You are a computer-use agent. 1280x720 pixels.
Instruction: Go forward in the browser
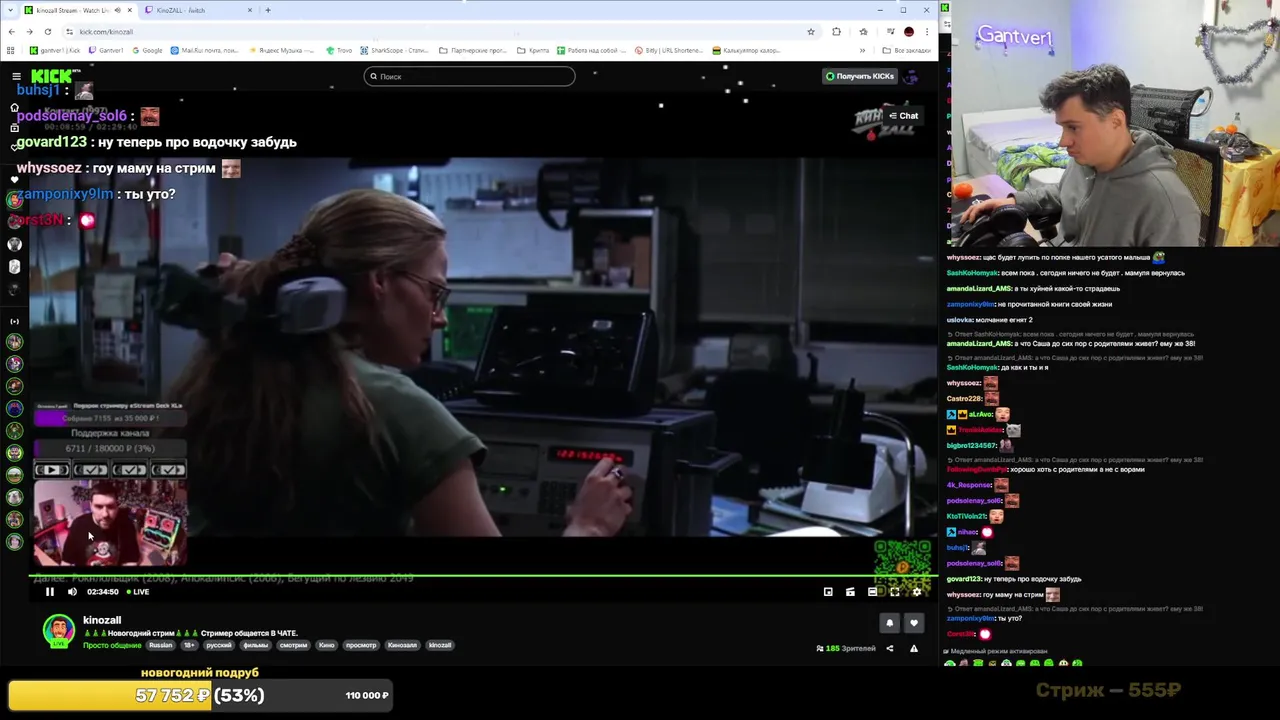tap(29, 32)
